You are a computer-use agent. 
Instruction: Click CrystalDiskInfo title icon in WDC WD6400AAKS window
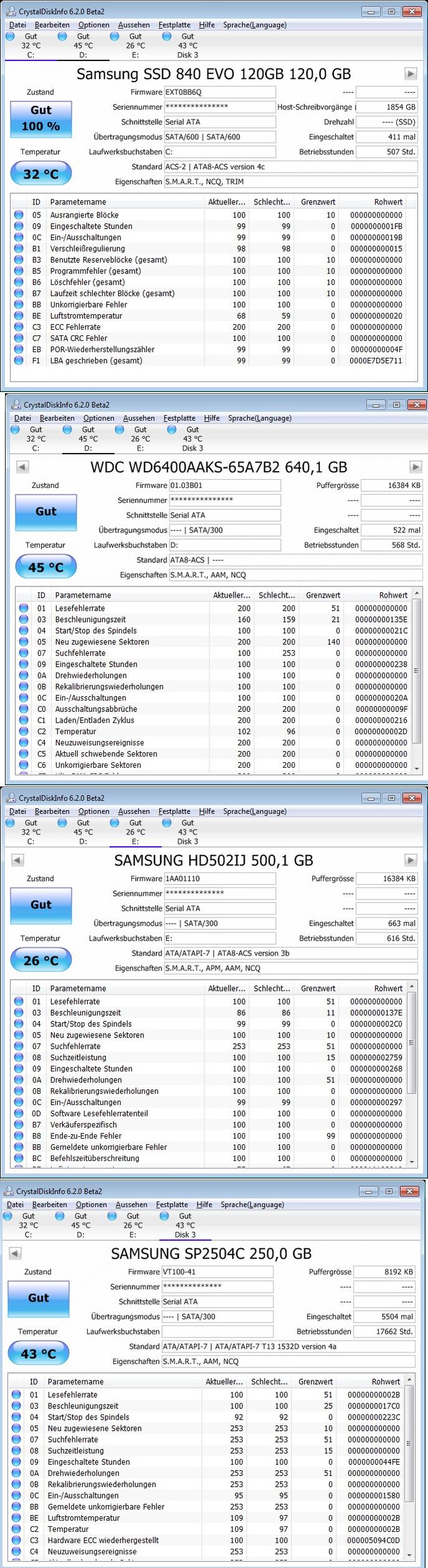tap(17, 404)
